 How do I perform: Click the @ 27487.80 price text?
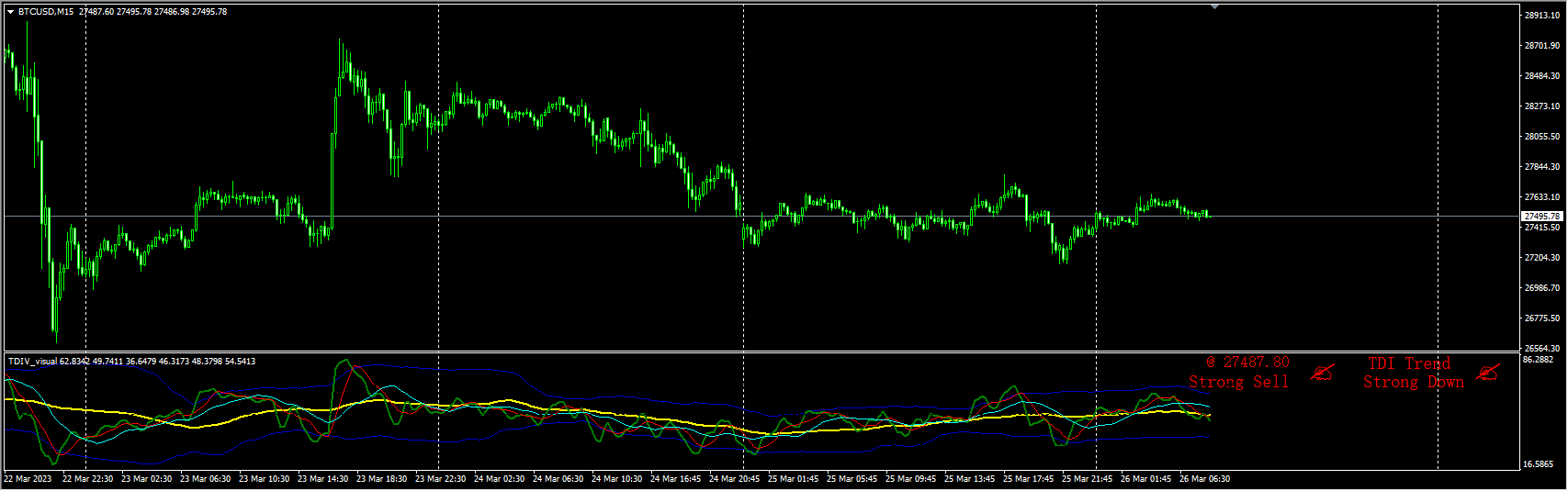click(x=1247, y=363)
